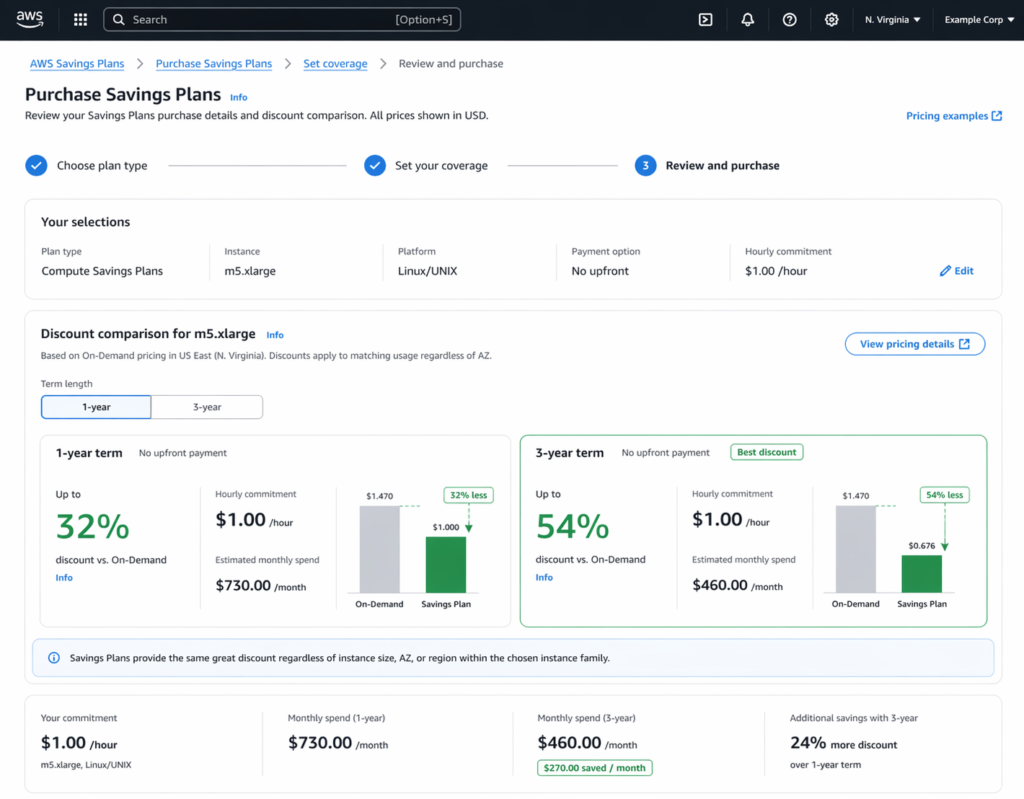This screenshot has height=799, width=1024.
Task: Open the help panel question icon
Action: pos(789,19)
